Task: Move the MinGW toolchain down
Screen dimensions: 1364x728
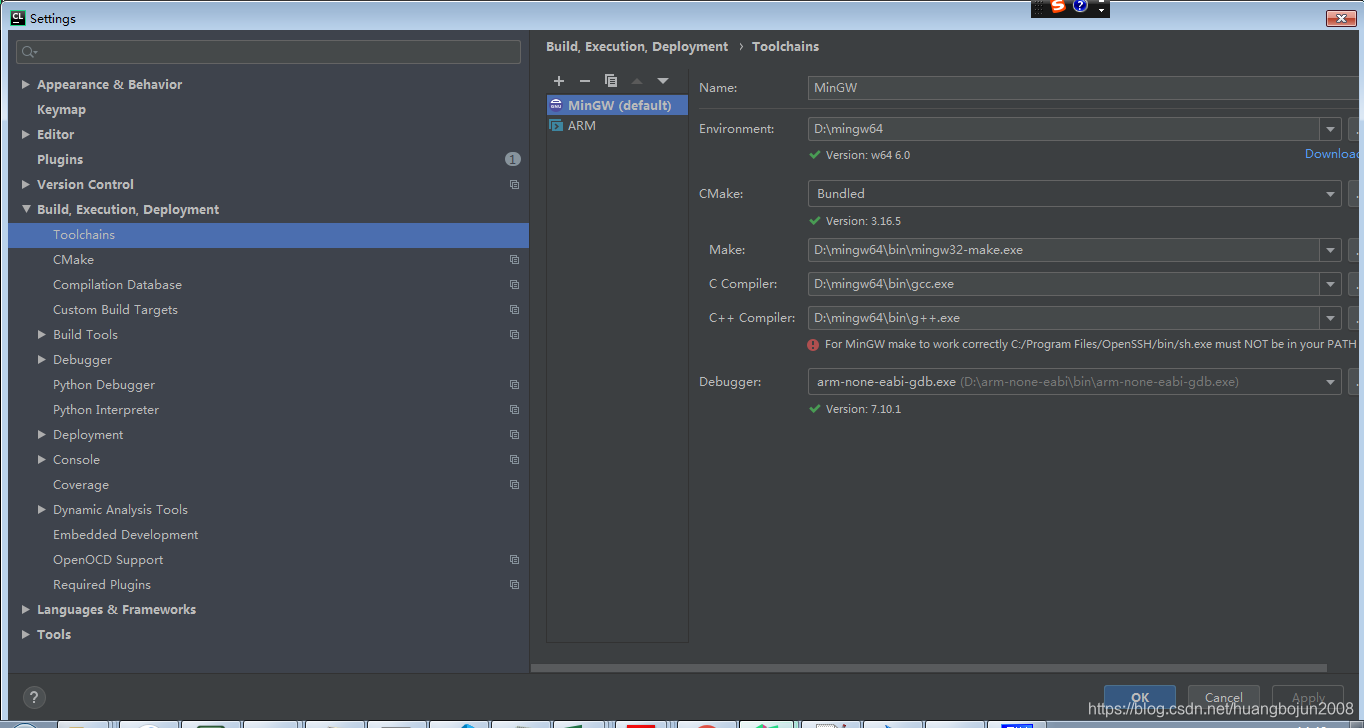Action: point(663,80)
